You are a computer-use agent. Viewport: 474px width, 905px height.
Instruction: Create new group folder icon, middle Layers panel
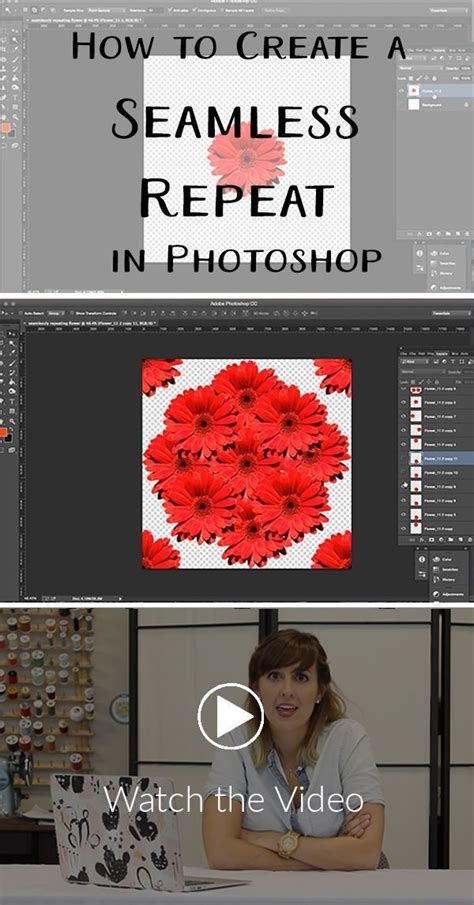[450, 540]
